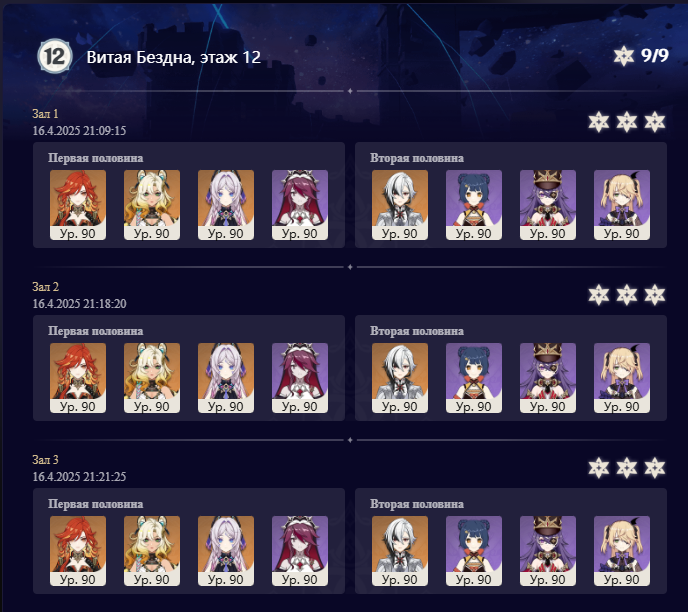Select purple-haired hat character in Зал 2 second half
The height and width of the screenshot is (612, 688).
tap(548, 378)
